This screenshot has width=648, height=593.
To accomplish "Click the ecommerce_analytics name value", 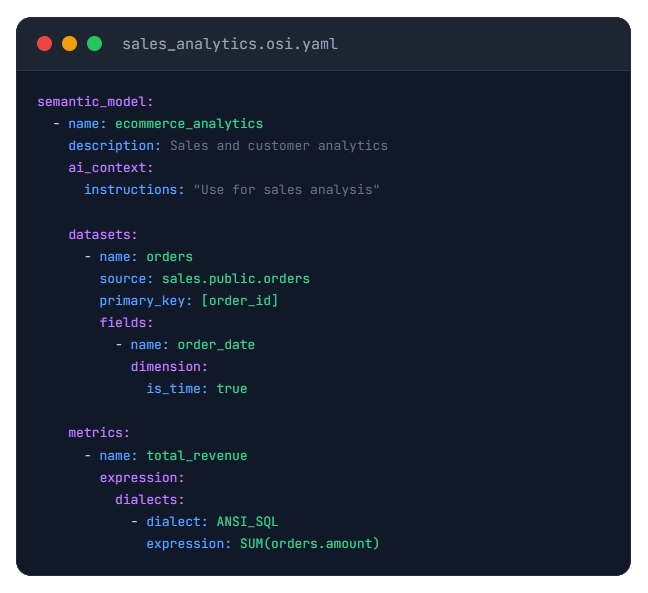I will click(189, 124).
